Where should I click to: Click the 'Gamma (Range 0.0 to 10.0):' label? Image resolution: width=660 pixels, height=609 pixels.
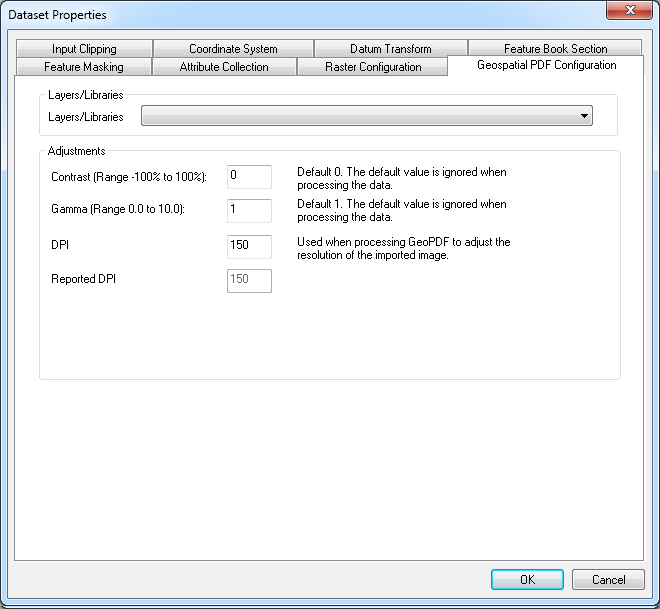[118, 209]
